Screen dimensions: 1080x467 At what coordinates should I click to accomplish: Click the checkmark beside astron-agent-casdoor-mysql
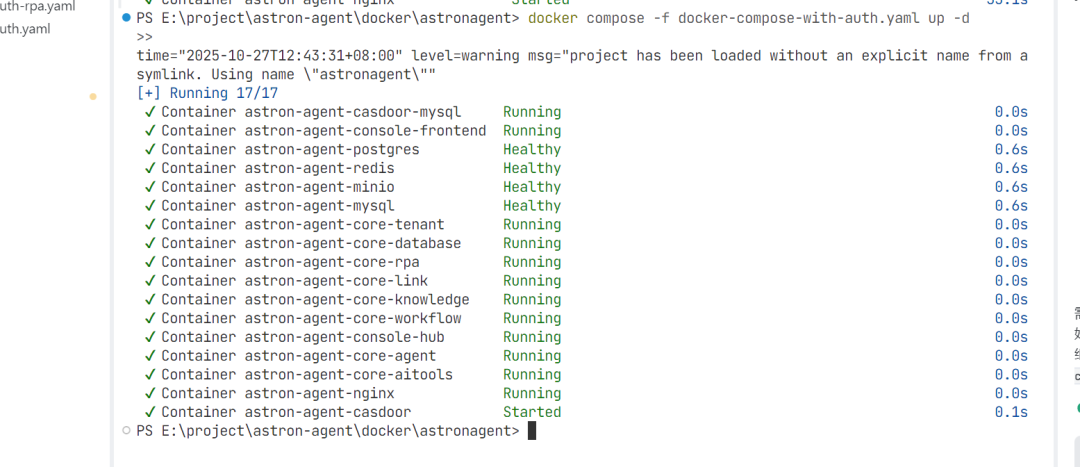point(150,112)
